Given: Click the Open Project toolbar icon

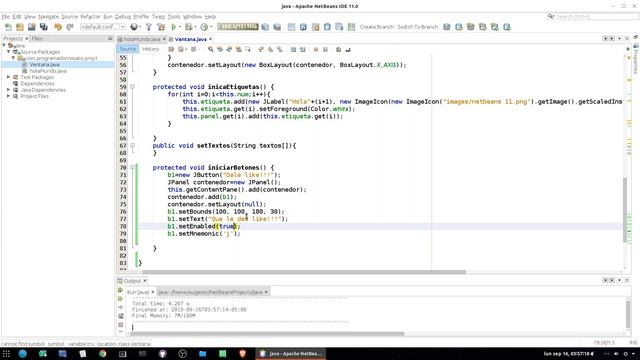Looking at the screenshot, I should point(32,27).
